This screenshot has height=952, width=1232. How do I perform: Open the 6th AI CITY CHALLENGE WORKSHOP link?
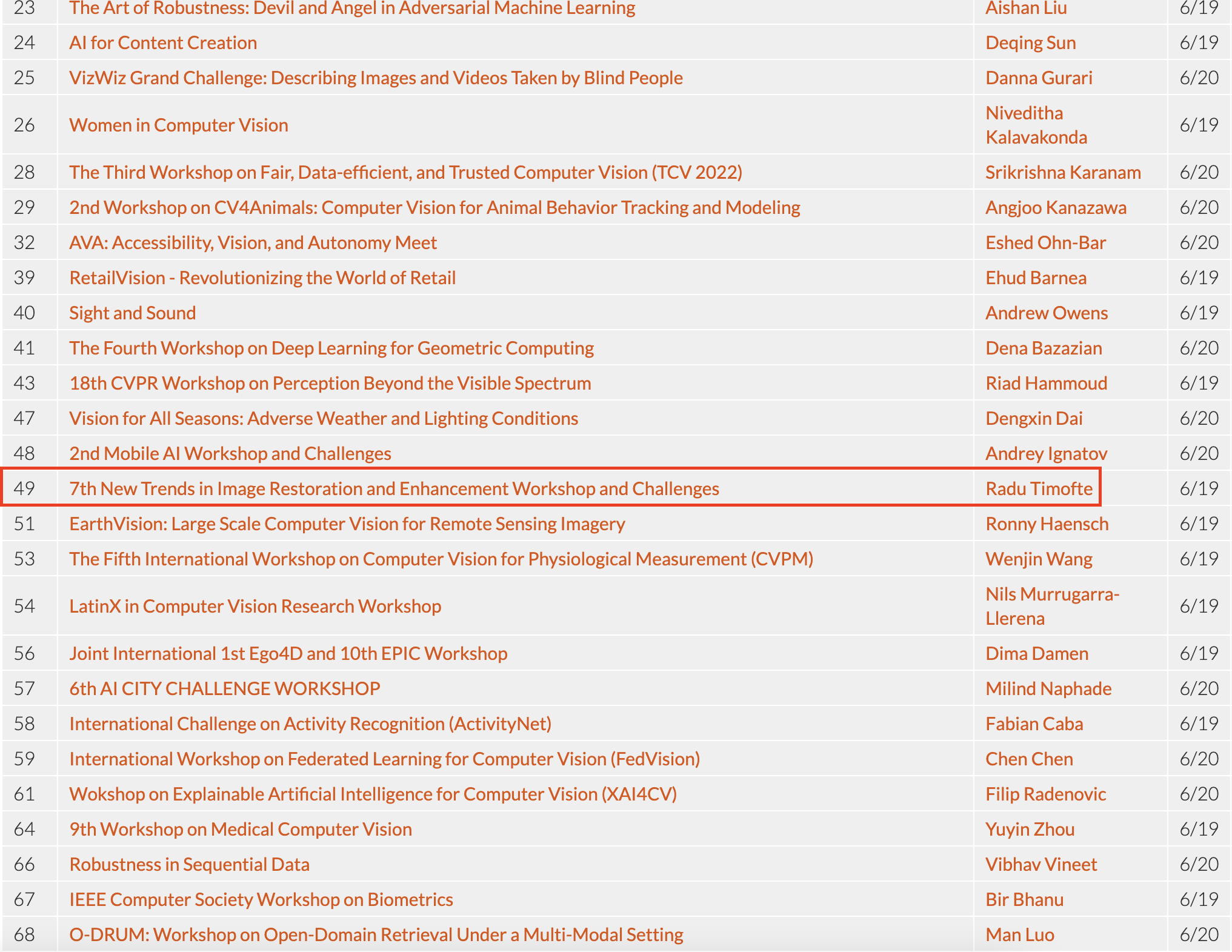(x=224, y=689)
